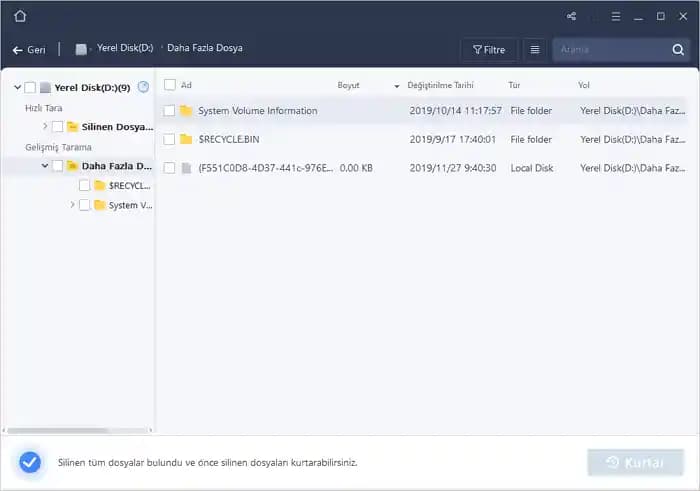Screen dimensions: 700x491
Task: Switch view with the list view icon
Action: click(535, 49)
